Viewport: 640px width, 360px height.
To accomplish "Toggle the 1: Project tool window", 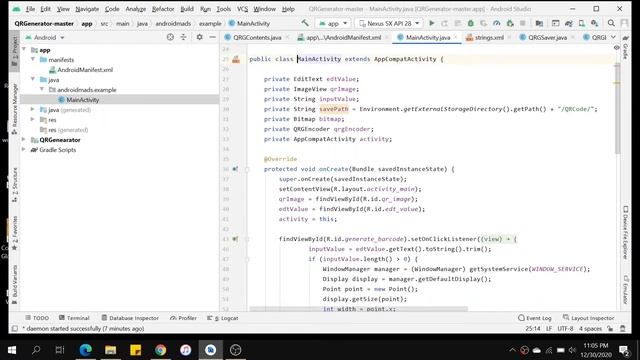I will click(15, 51).
